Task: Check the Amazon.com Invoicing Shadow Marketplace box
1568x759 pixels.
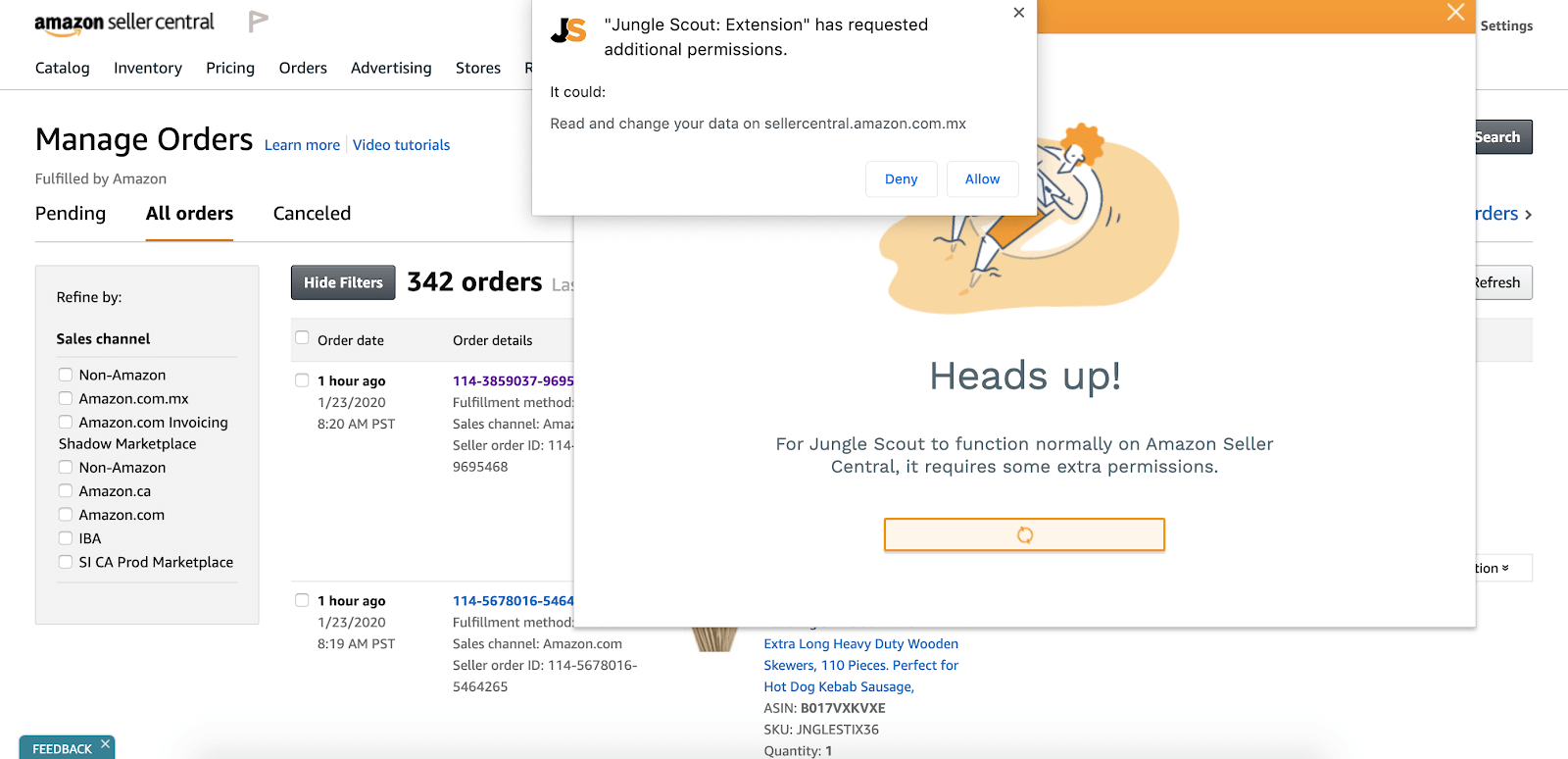Action: tap(66, 422)
